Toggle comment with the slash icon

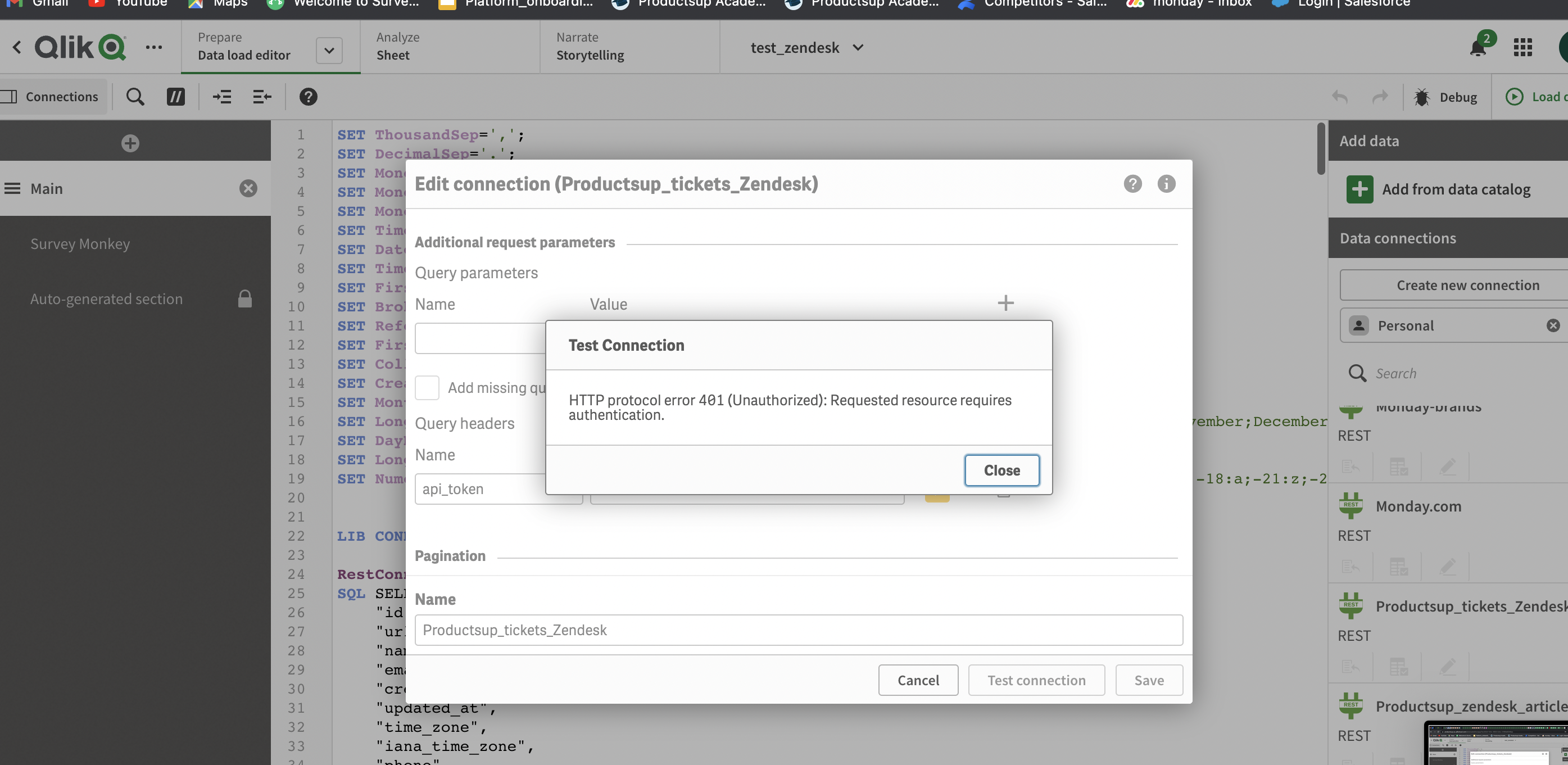tap(176, 97)
